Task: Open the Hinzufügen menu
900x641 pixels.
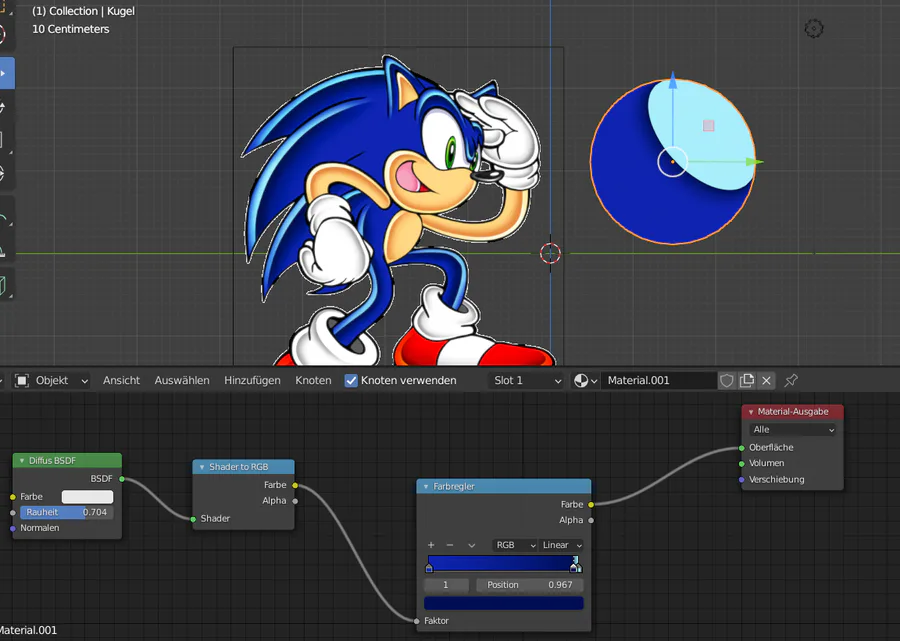Action: click(x=252, y=380)
